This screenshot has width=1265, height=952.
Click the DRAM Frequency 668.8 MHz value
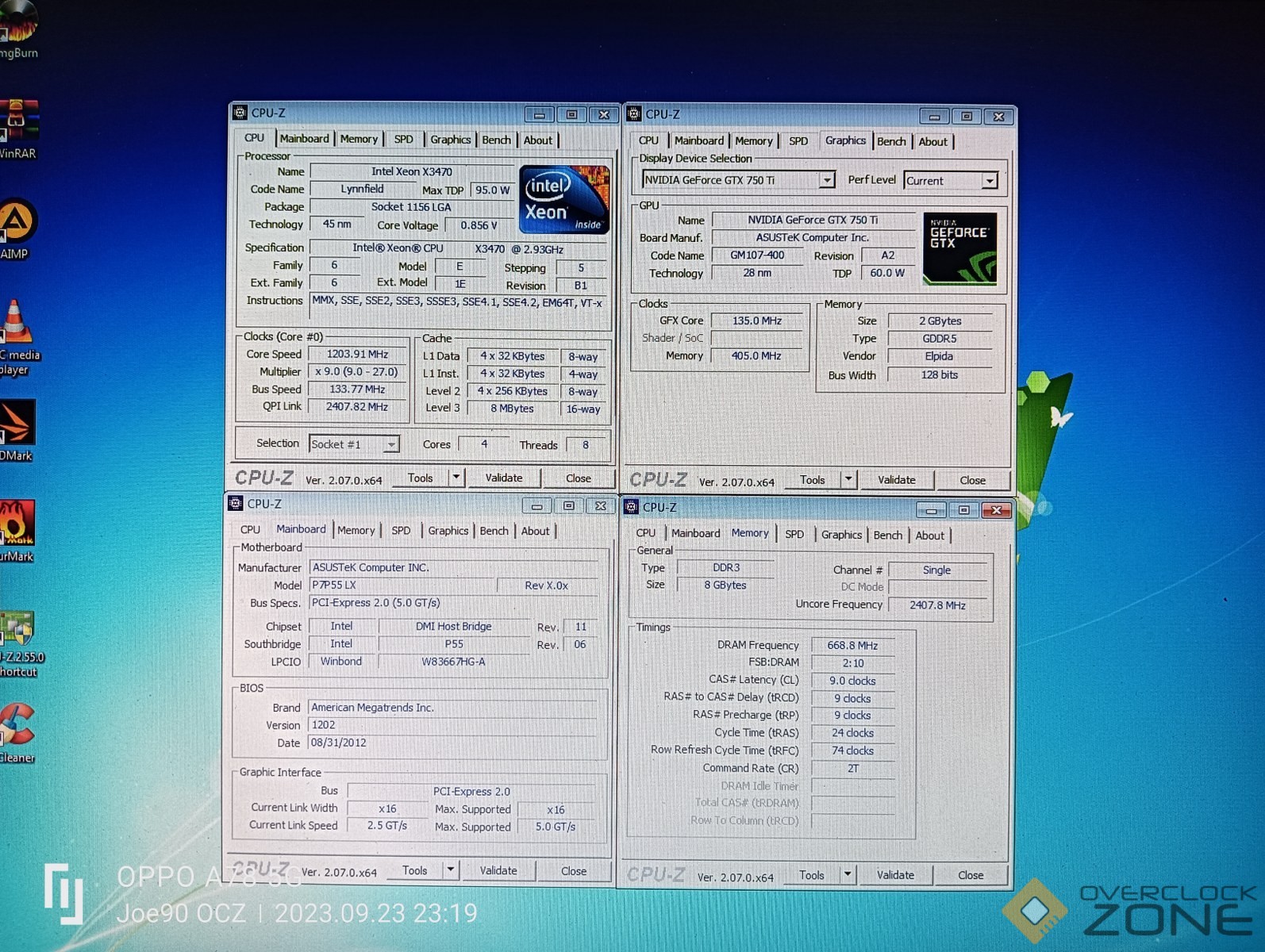pos(852,645)
